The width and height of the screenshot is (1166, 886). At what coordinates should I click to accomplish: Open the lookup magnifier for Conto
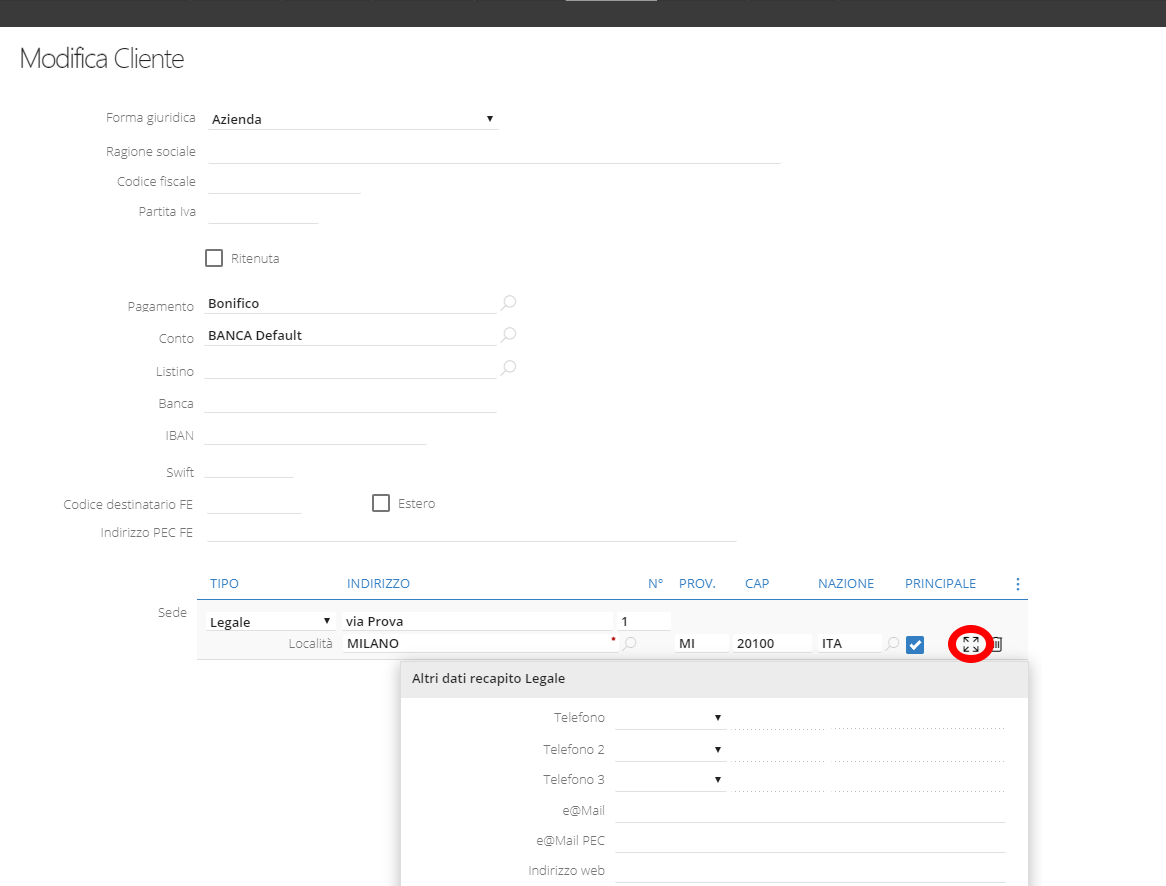click(508, 334)
